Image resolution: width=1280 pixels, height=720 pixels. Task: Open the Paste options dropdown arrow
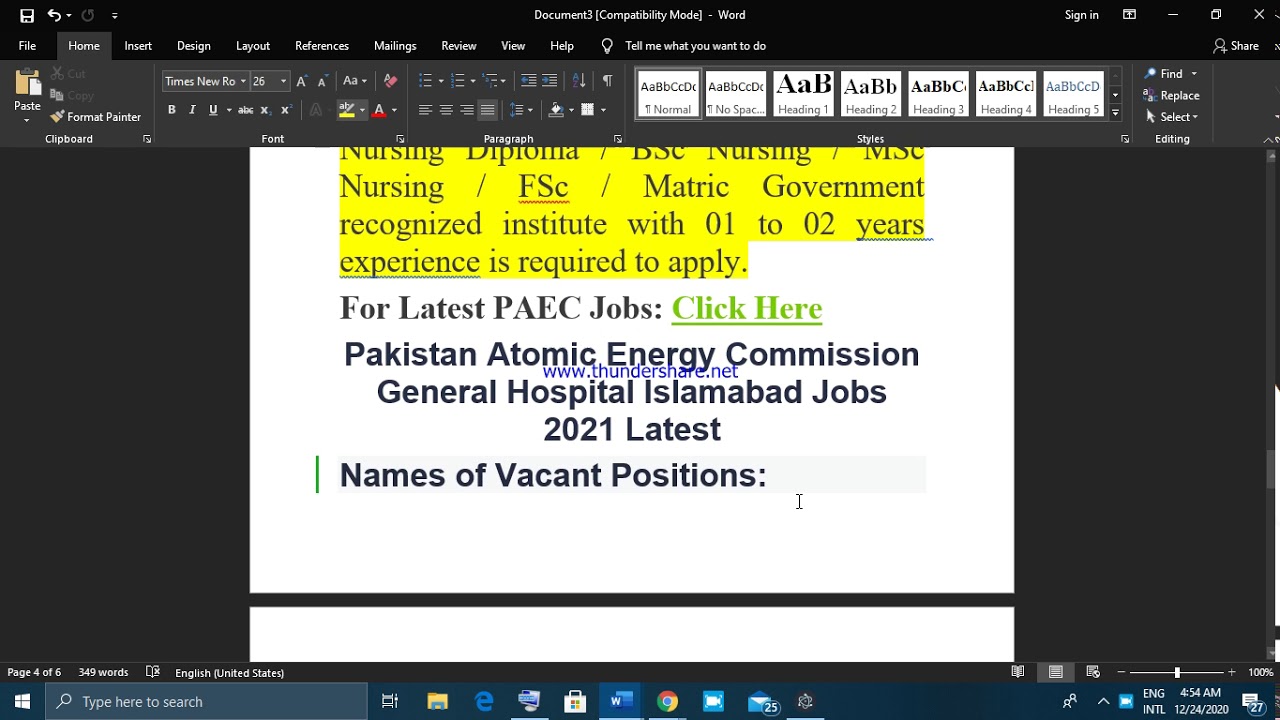click(27, 120)
